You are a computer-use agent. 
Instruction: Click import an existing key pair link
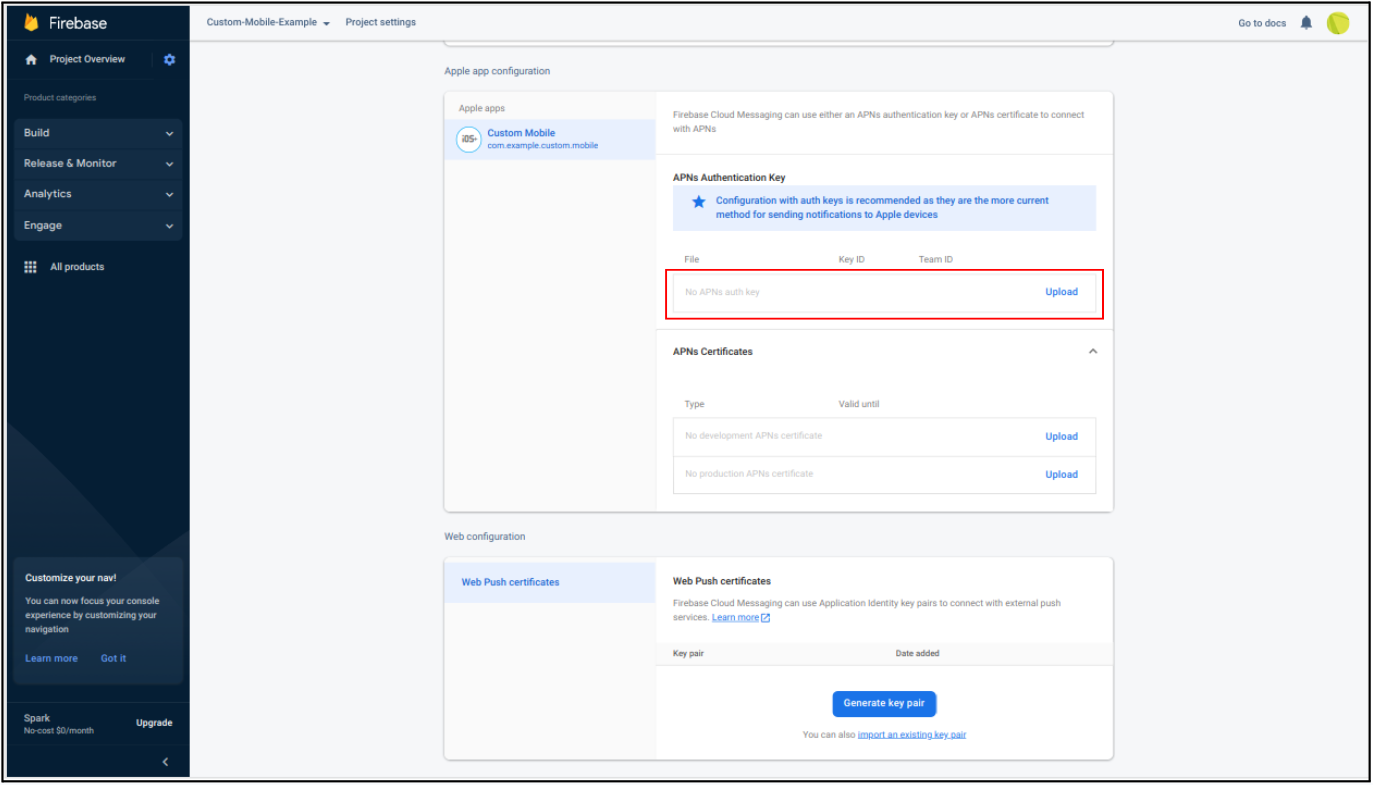tap(912, 735)
